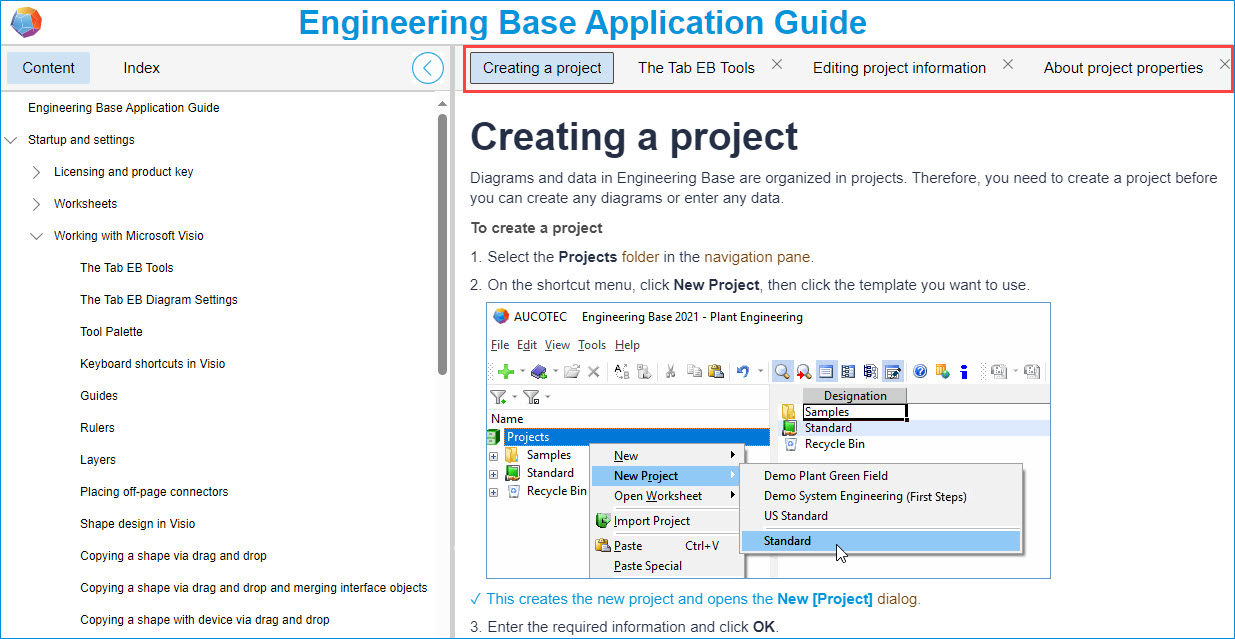The height and width of the screenshot is (639, 1235).
Task: Select 'Keyboard shortcuts in Visio' topic
Action: click(152, 364)
